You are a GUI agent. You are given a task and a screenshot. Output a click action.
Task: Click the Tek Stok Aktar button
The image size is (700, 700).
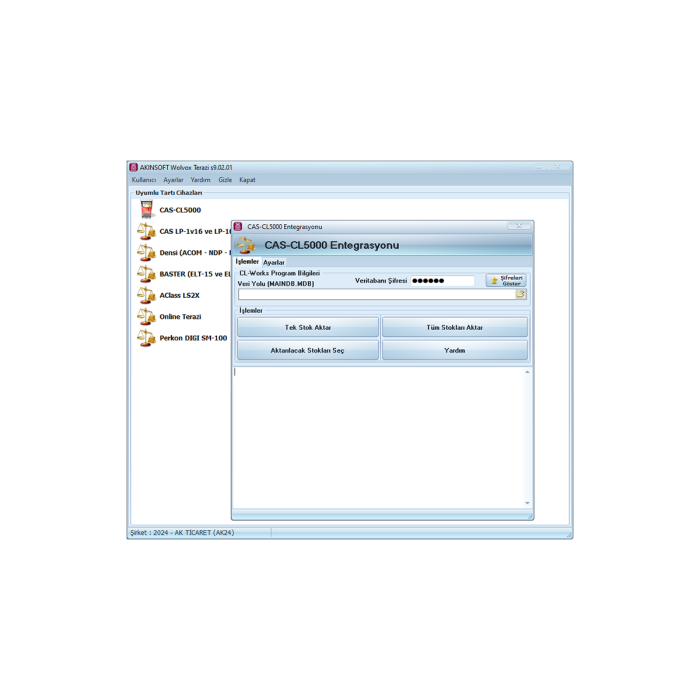tap(308, 327)
